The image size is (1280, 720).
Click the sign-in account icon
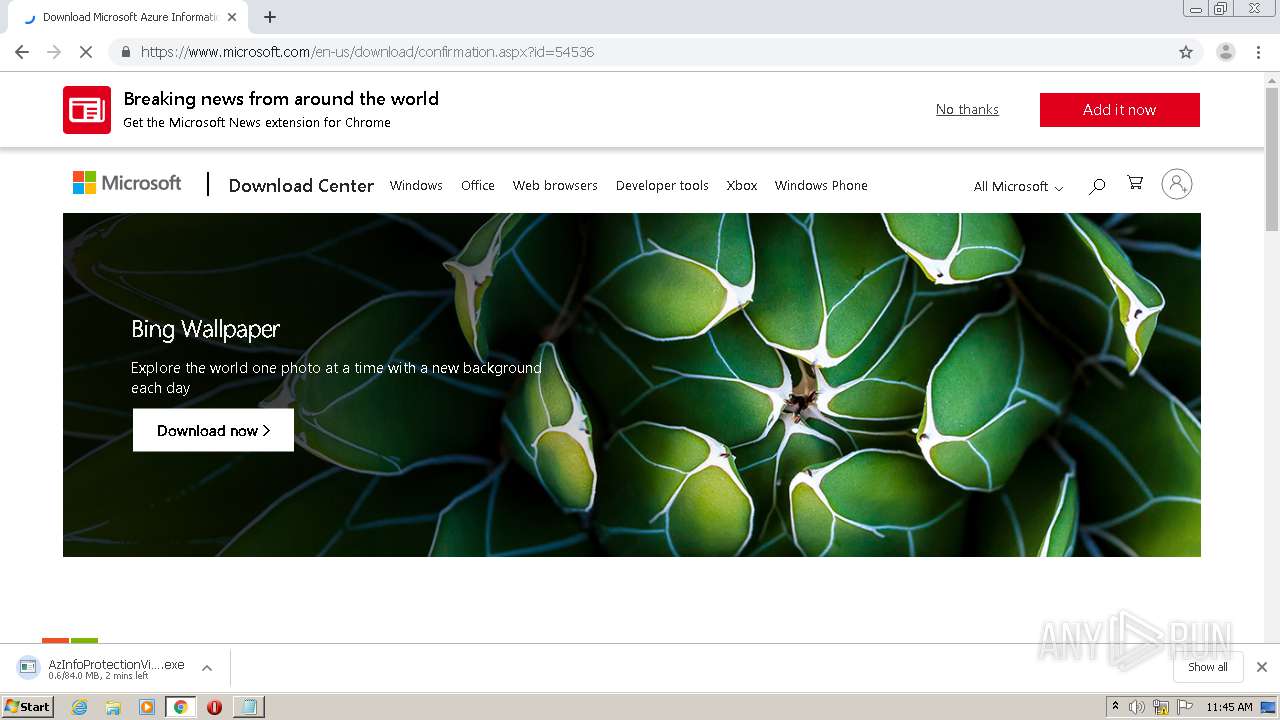pos(1177,184)
